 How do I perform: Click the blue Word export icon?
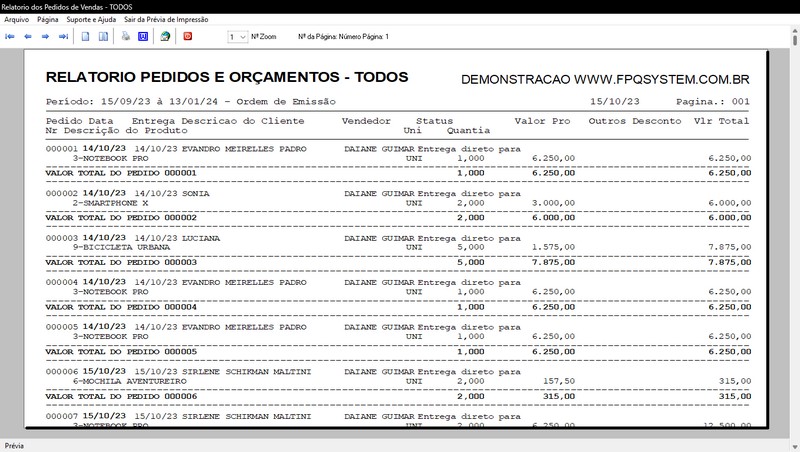pos(143,36)
